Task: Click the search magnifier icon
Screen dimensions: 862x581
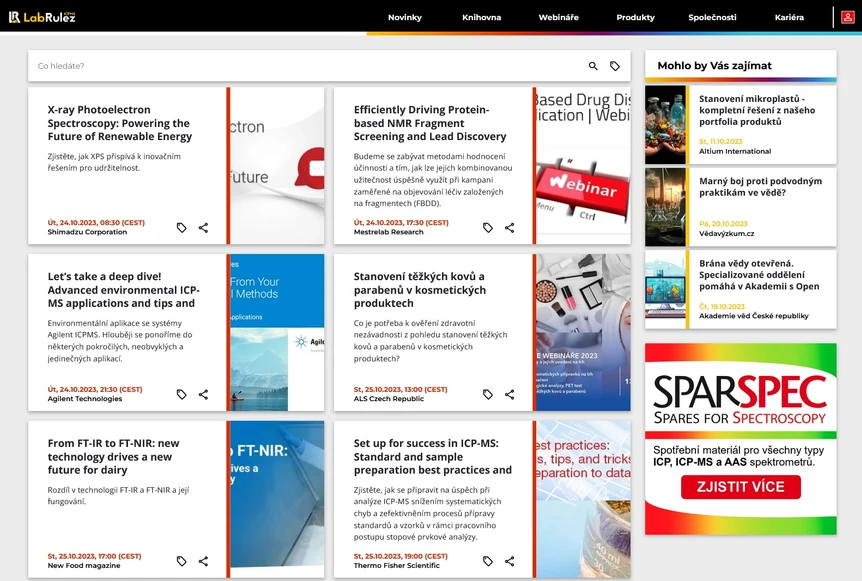Action: [x=593, y=66]
